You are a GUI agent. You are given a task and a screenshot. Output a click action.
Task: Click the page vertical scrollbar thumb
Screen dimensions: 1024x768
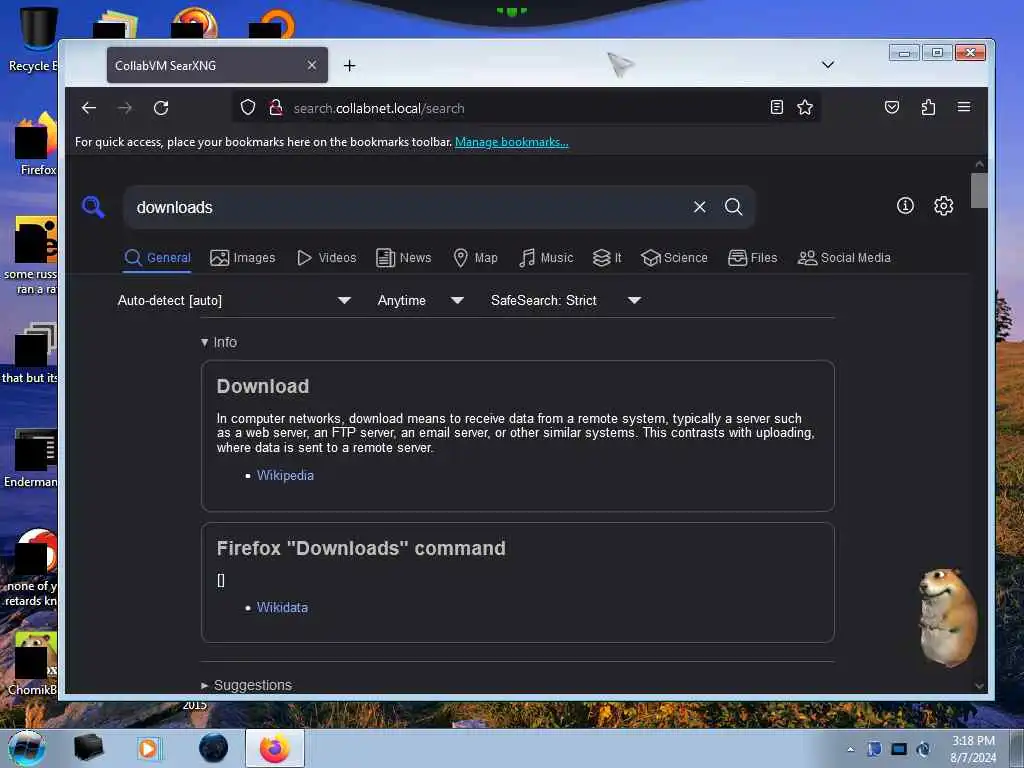pos(978,190)
